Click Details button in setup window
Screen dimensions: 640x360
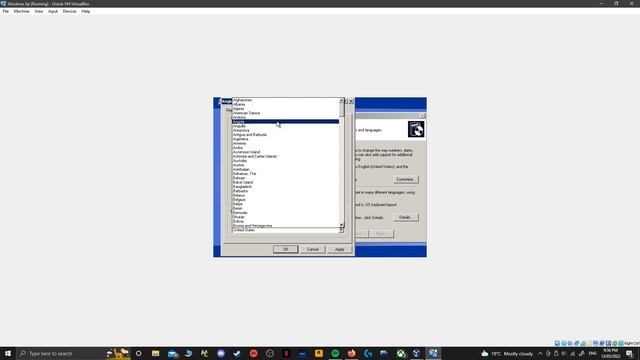coord(405,218)
